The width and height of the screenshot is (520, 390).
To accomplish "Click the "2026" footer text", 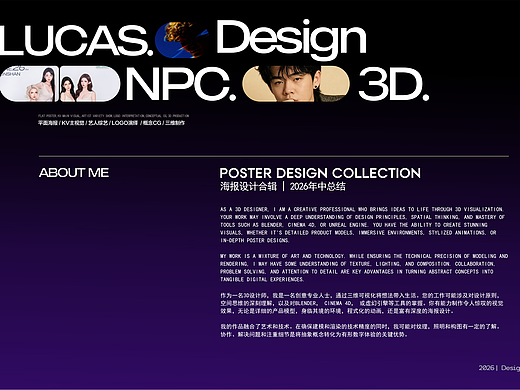I will click(x=486, y=368).
